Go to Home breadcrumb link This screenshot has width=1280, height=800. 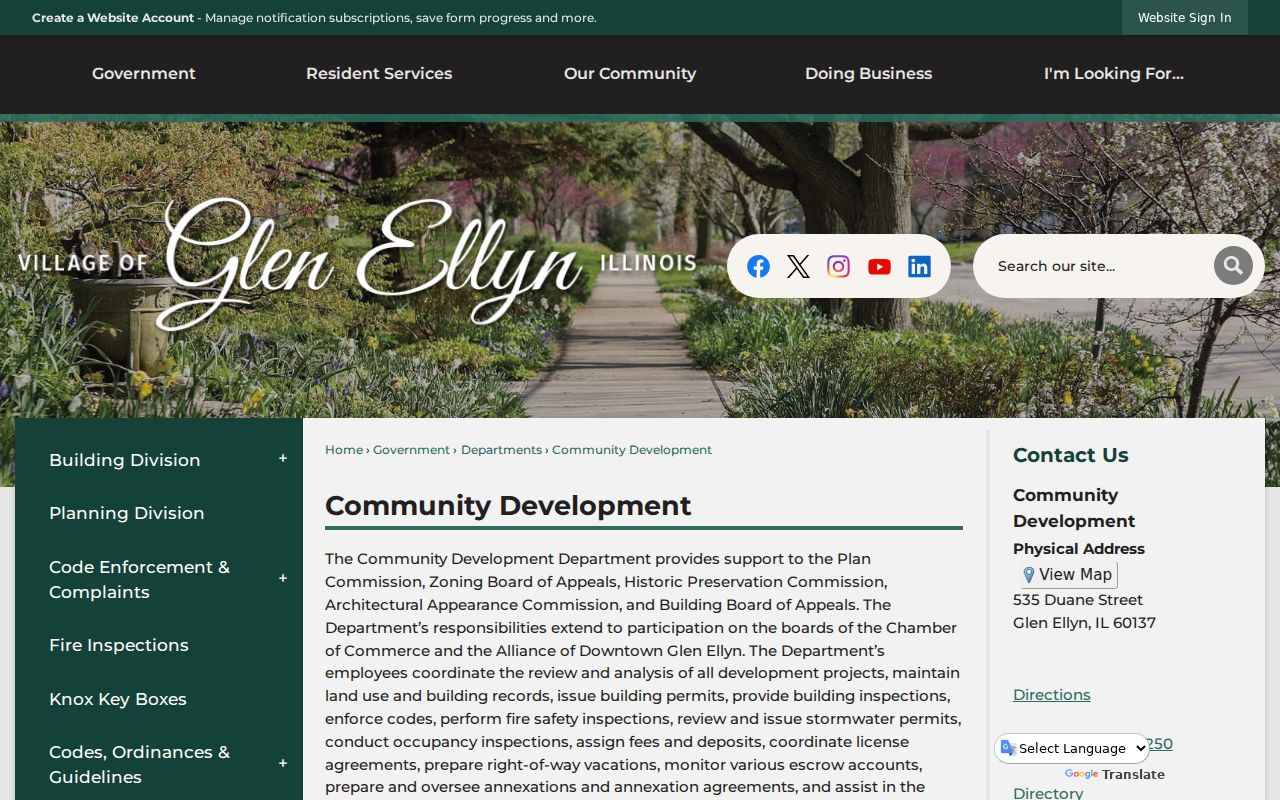pos(344,450)
